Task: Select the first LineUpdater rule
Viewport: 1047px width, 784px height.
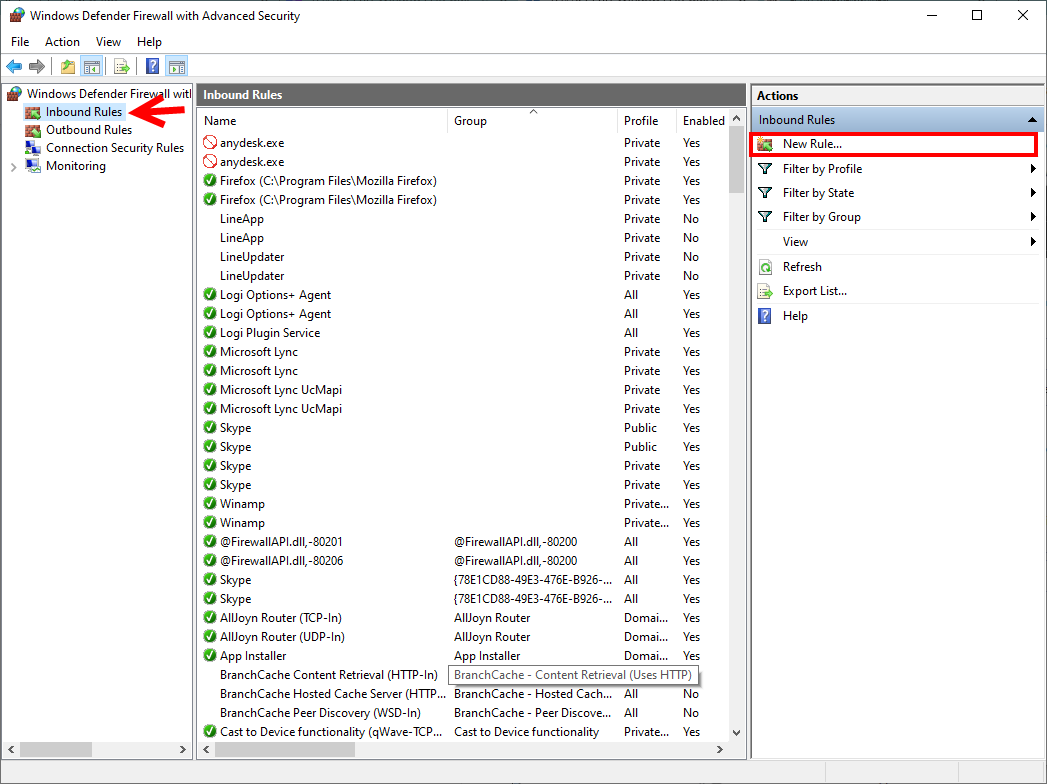Action: (x=463, y=256)
